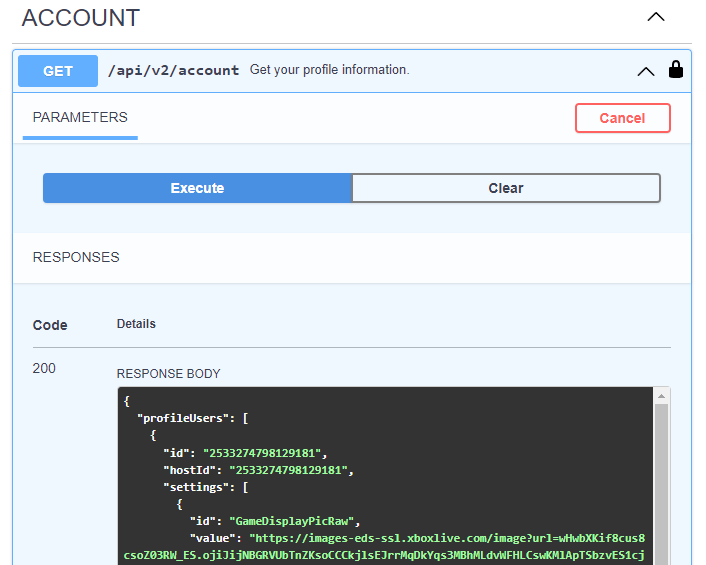This screenshot has height=565, width=706.
Task: Click the /api/v2/account endpoint path
Action: (173, 70)
